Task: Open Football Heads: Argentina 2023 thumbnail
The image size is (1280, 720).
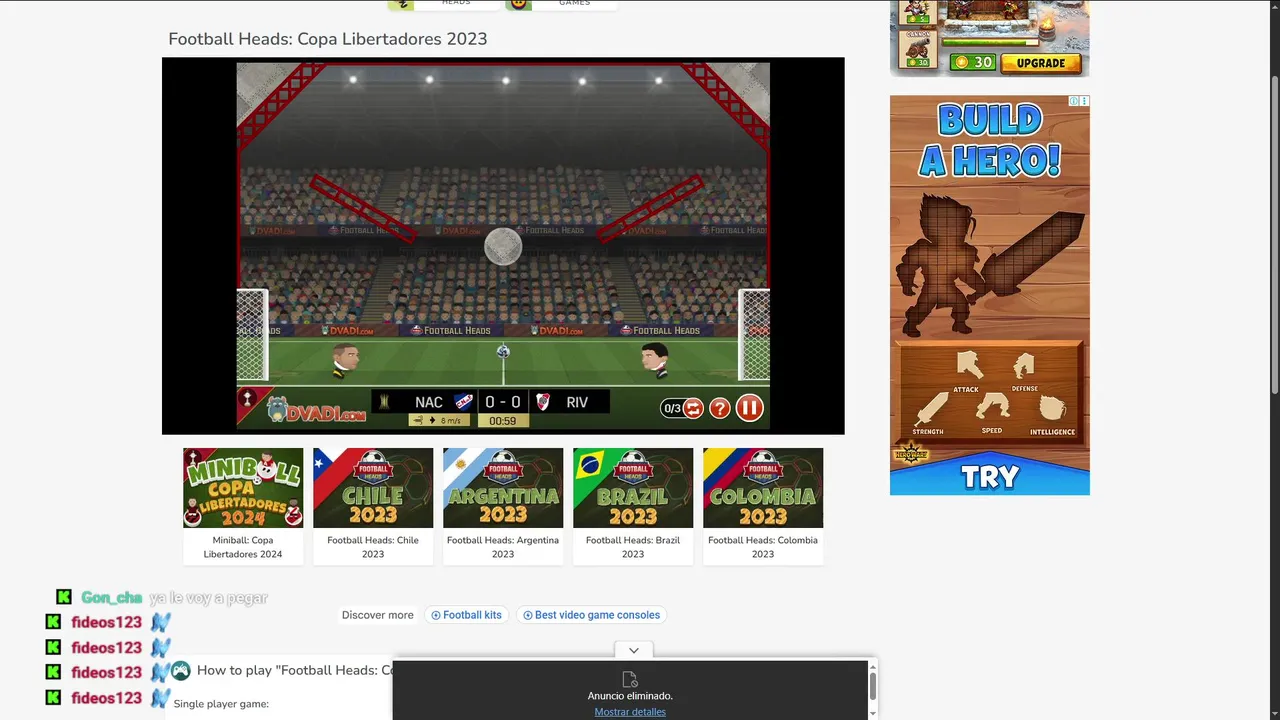Action: [x=503, y=488]
